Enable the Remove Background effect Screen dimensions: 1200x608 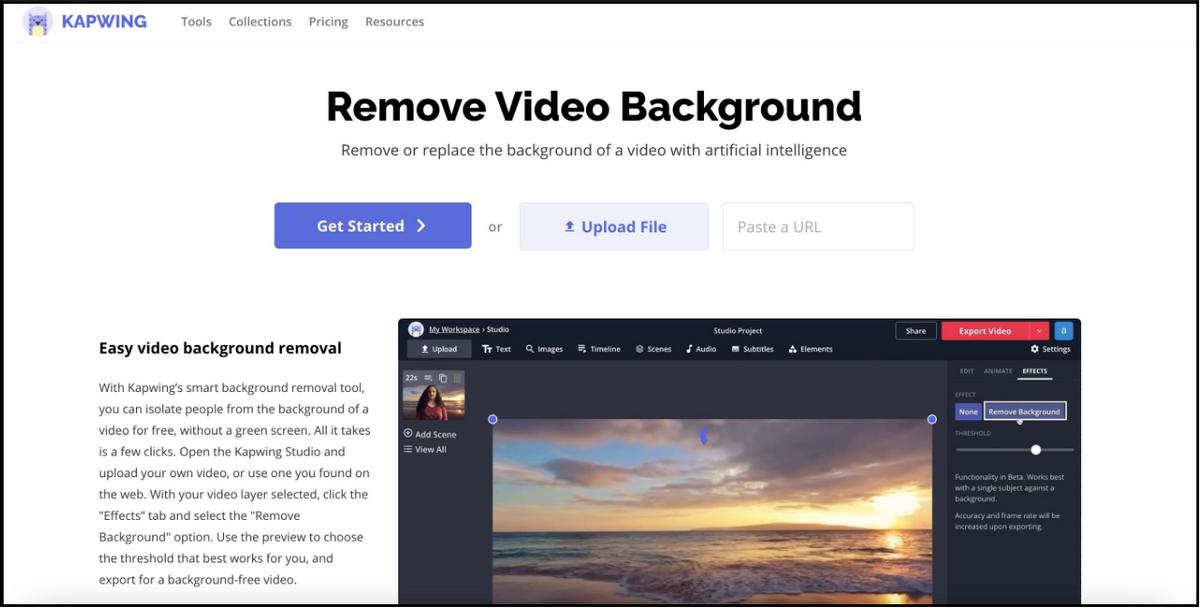pos(1025,411)
